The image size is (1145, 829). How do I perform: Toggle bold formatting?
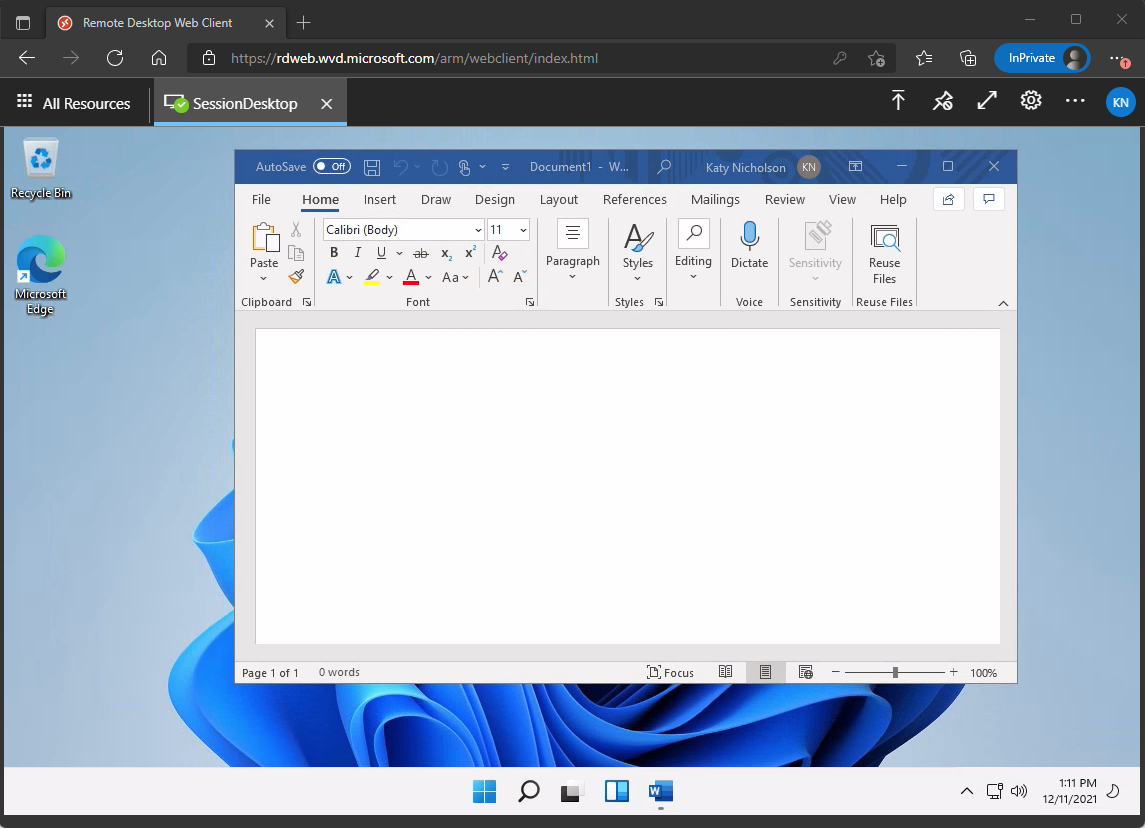(x=334, y=253)
